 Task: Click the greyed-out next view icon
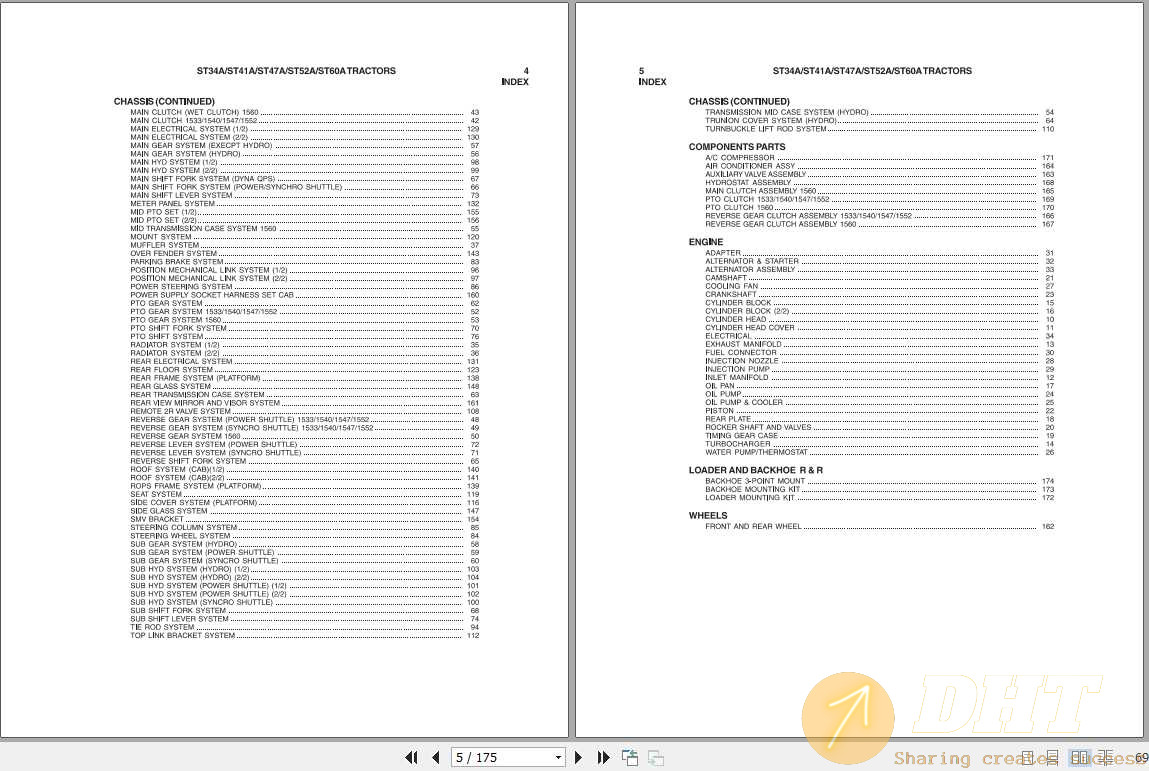(x=656, y=758)
